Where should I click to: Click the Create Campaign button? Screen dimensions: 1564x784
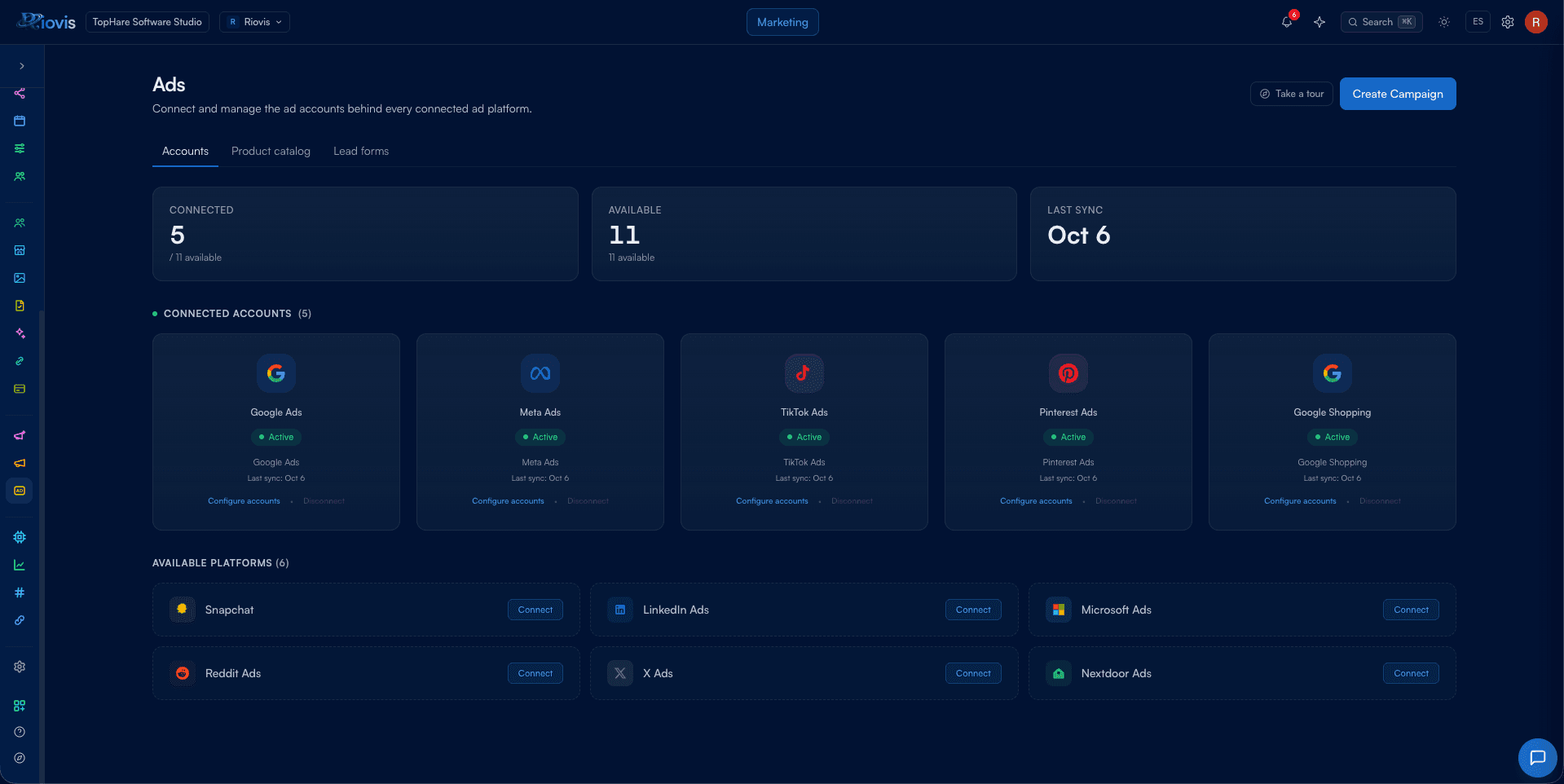click(1398, 94)
